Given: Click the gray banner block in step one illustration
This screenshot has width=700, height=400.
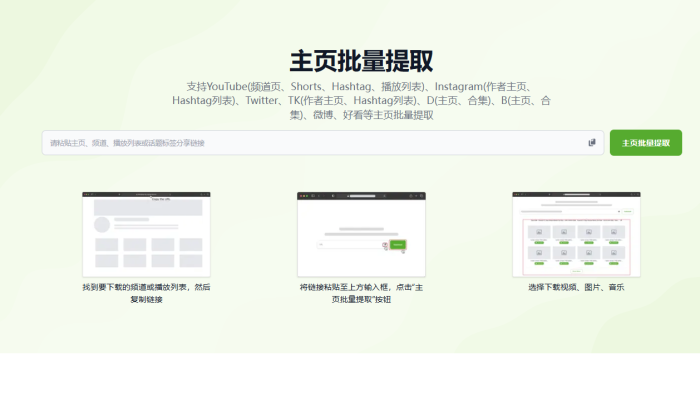Looking at the screenshot, I should click(x=146, y=208).
